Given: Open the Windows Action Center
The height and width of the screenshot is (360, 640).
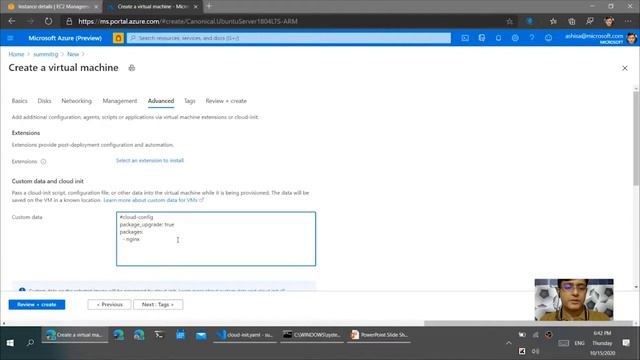Looking at the screenshot, I should (626, 343).
